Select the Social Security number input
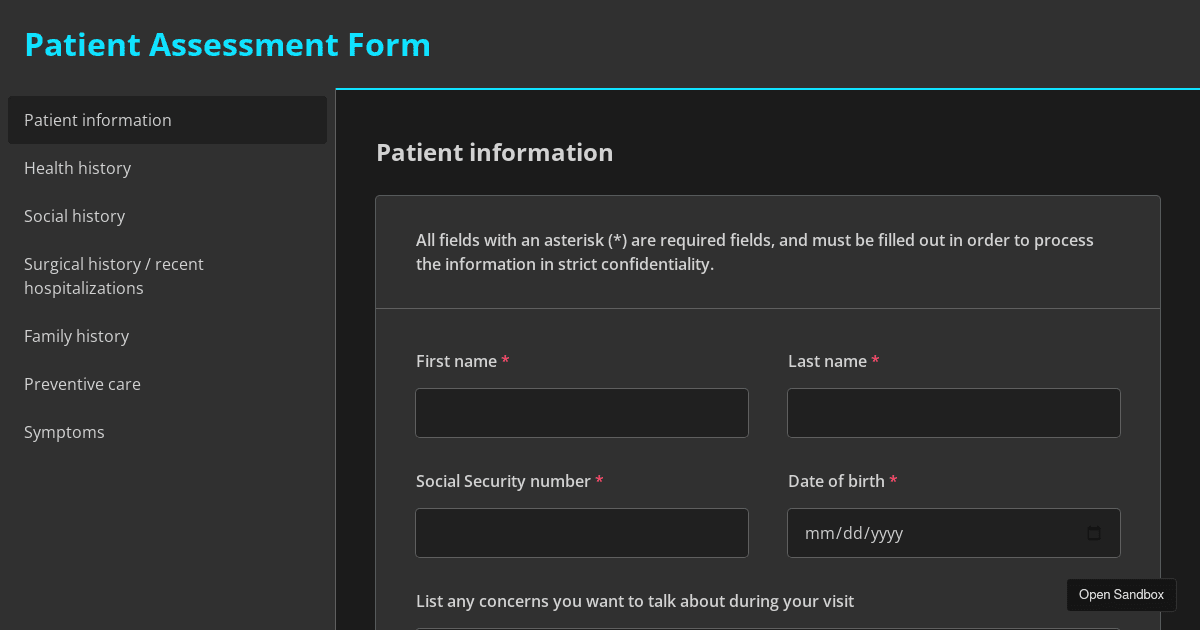 pyautogui.click(x=582, y=533)
